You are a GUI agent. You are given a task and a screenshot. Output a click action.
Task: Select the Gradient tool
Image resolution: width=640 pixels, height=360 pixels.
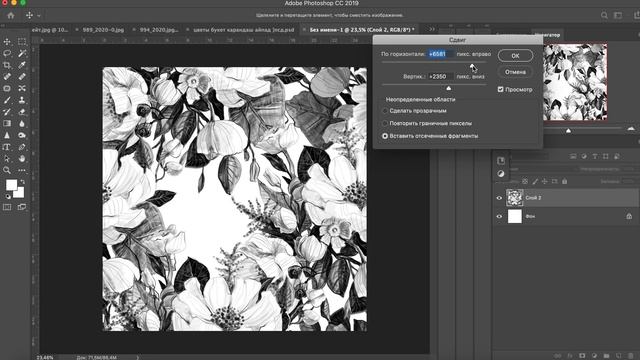tap(7, 123)
